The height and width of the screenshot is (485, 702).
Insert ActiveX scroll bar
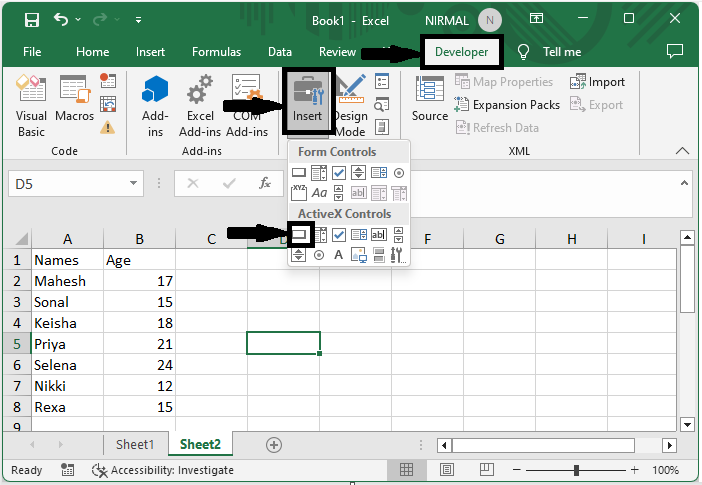398,234
